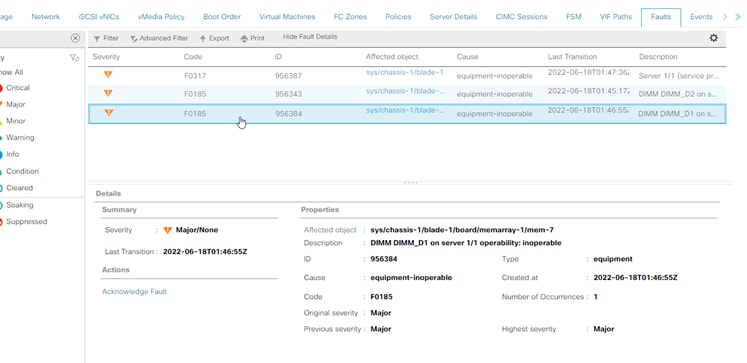This screenshot has width=747, height=363.
Task: Open affected object link for fault 956384
Action: coord(405,110)
